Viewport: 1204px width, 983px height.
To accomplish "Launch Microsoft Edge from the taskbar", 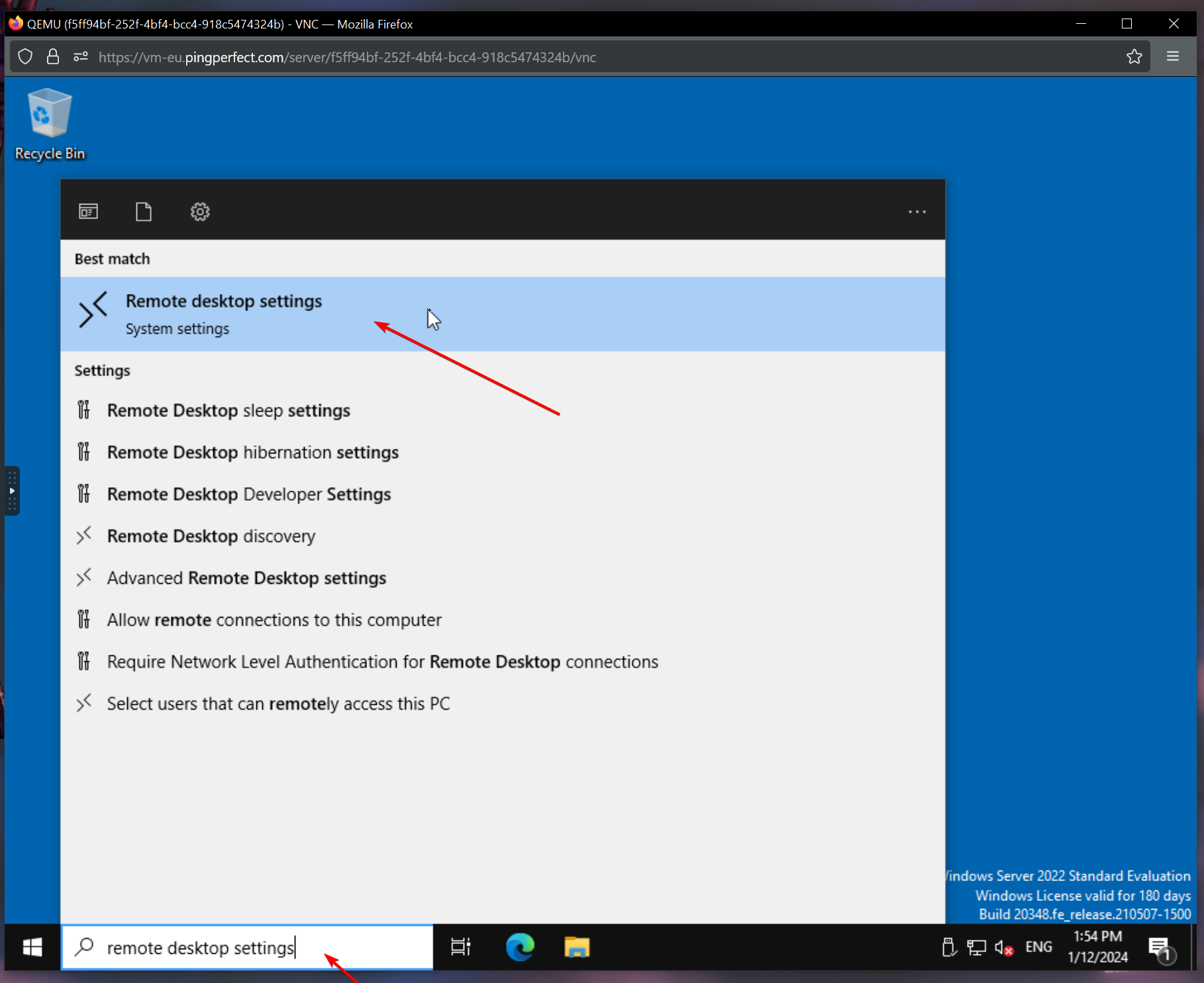I will pyautogui.click(x=520, y=947).
